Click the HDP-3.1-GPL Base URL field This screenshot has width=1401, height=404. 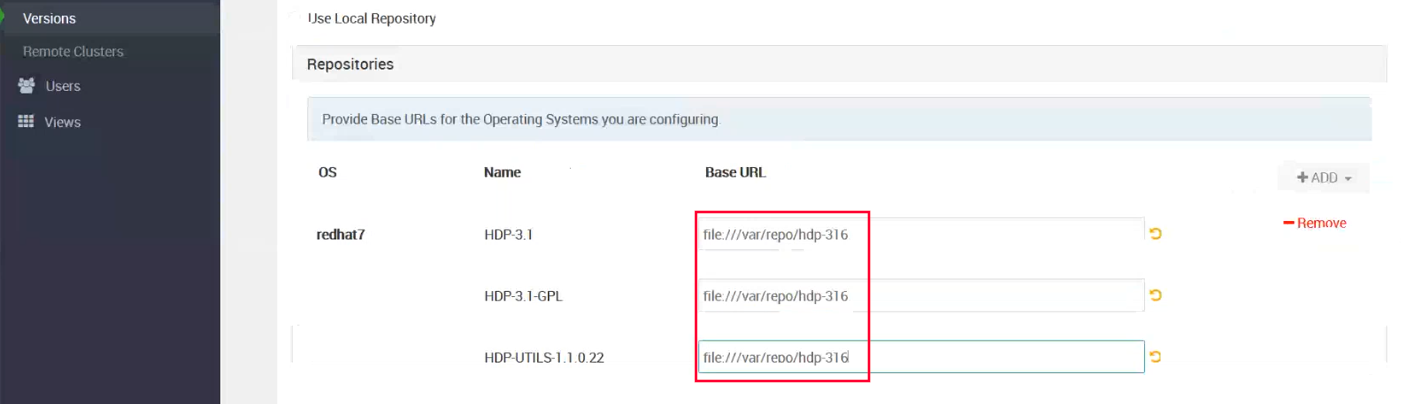tap(921, 296)
